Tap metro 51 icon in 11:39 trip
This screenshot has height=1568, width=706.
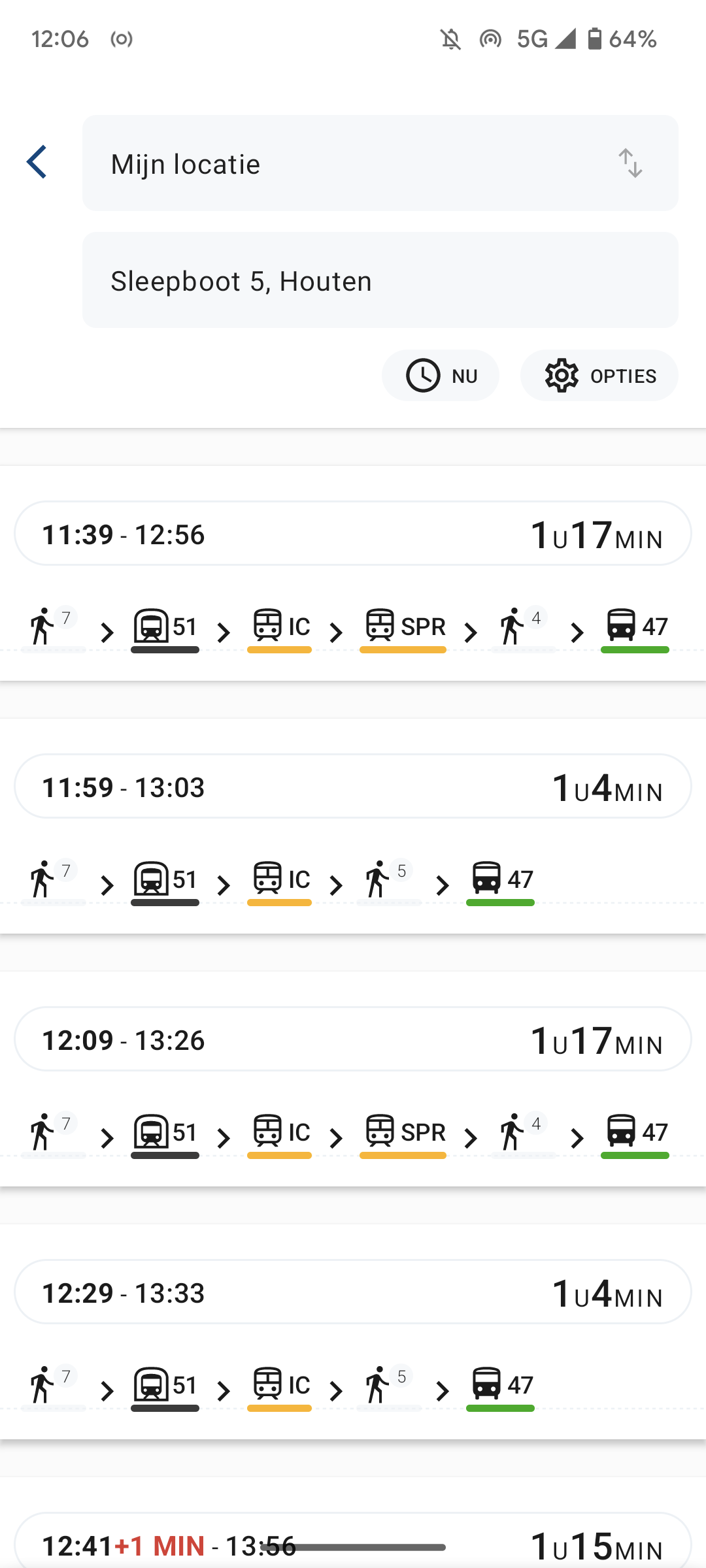coord(151,626)
